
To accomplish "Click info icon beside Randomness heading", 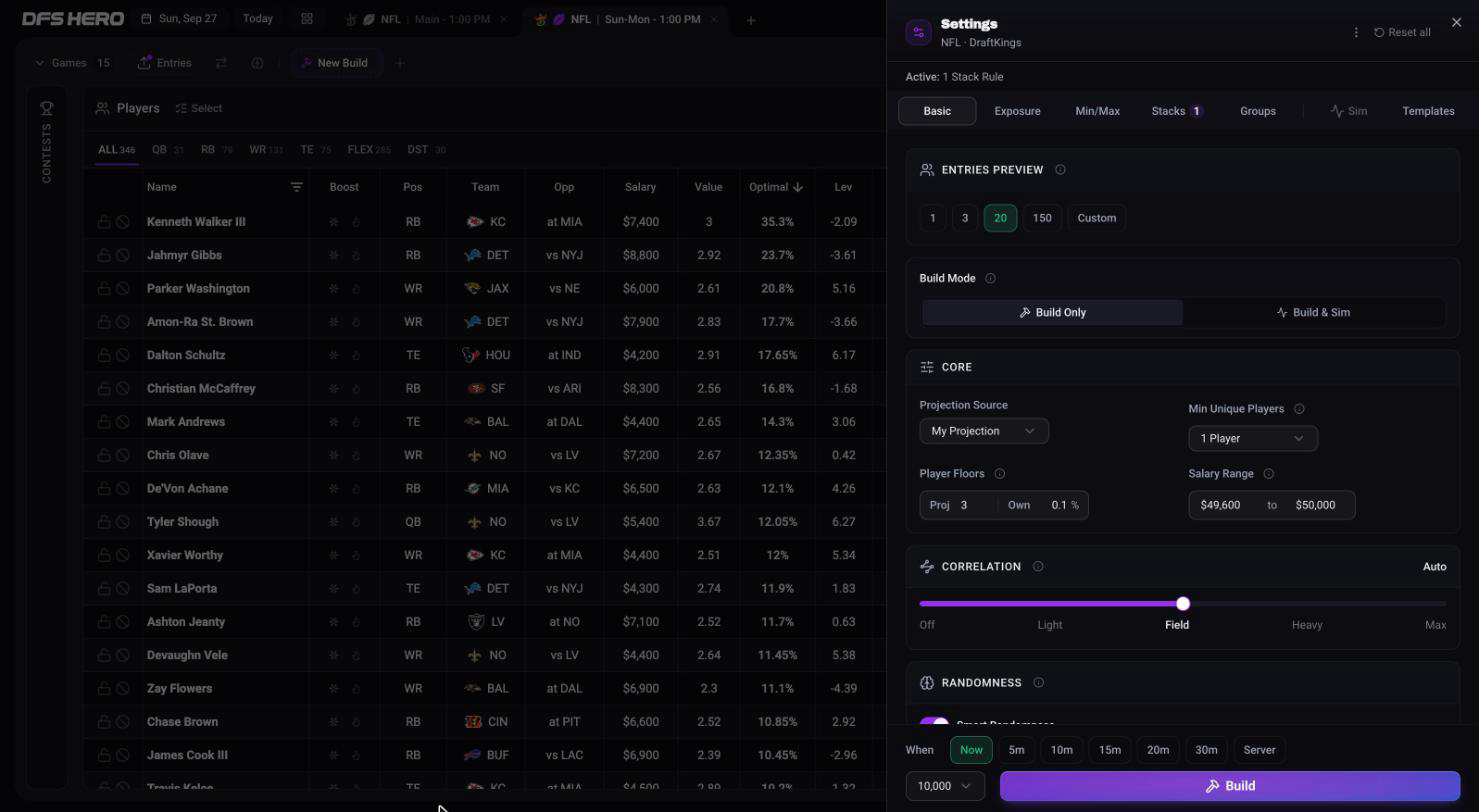I will tap(1038, 683).
